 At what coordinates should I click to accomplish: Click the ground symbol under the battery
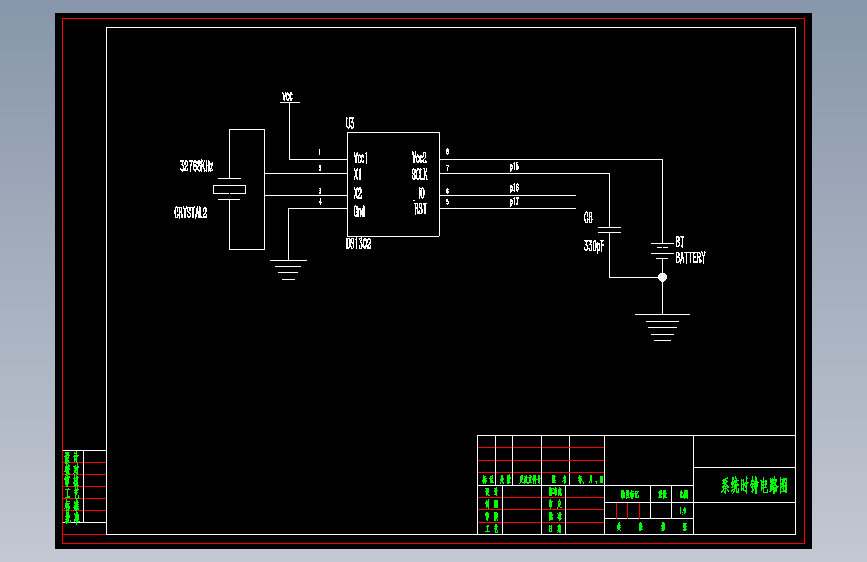coord(662,327)
